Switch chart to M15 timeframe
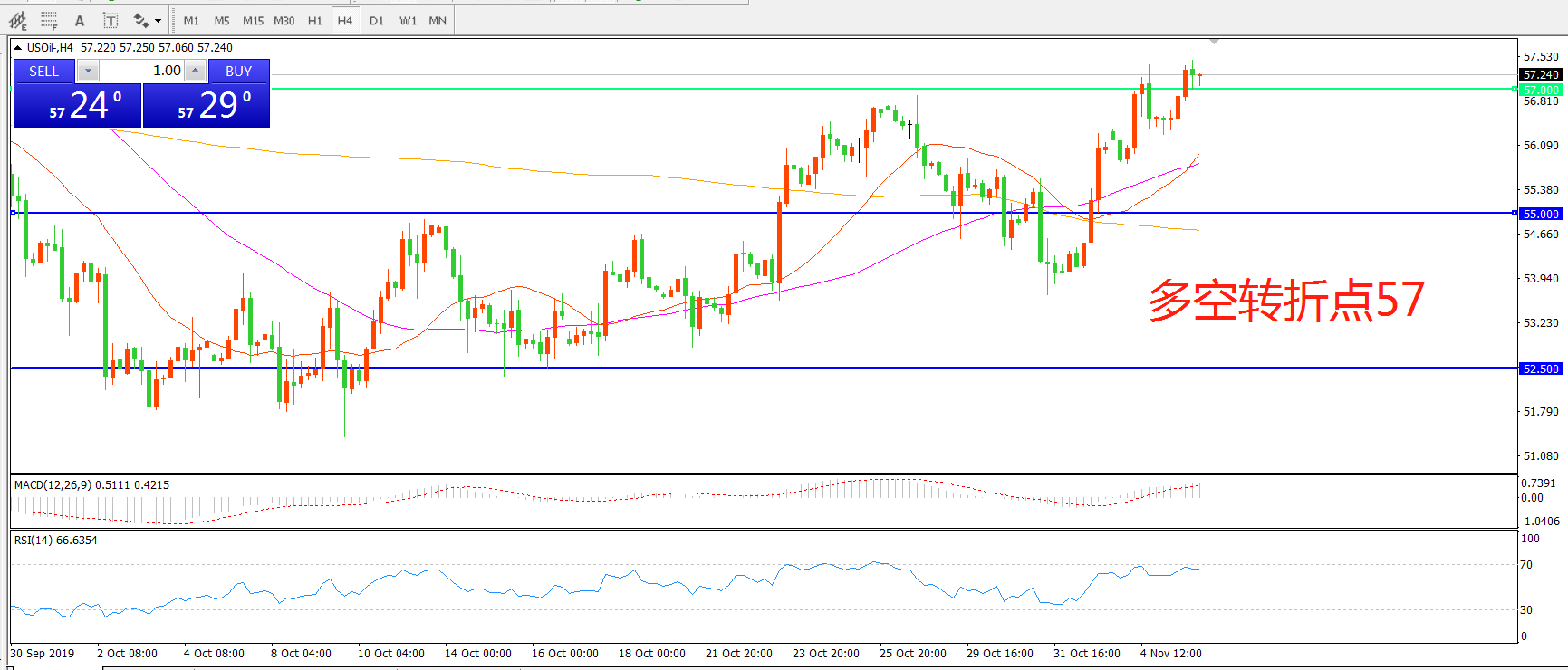Screen dimensions: 1568x670 pyautogui.click(x=253, y=20)
